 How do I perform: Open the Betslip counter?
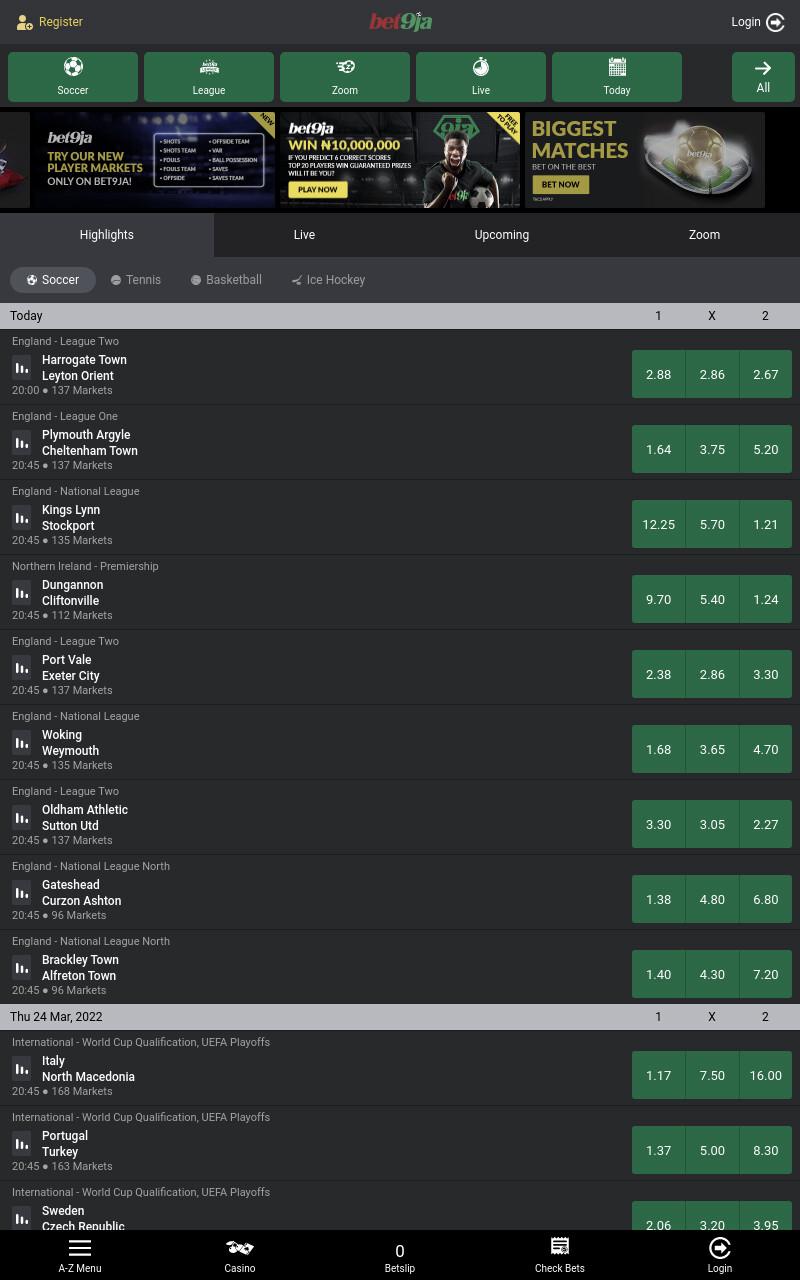click(x=400, y=1255)
